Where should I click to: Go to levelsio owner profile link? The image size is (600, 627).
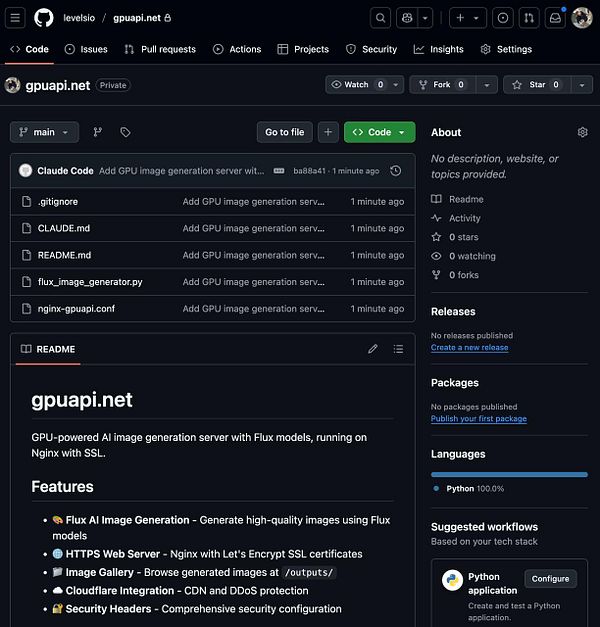coord(79,18)
